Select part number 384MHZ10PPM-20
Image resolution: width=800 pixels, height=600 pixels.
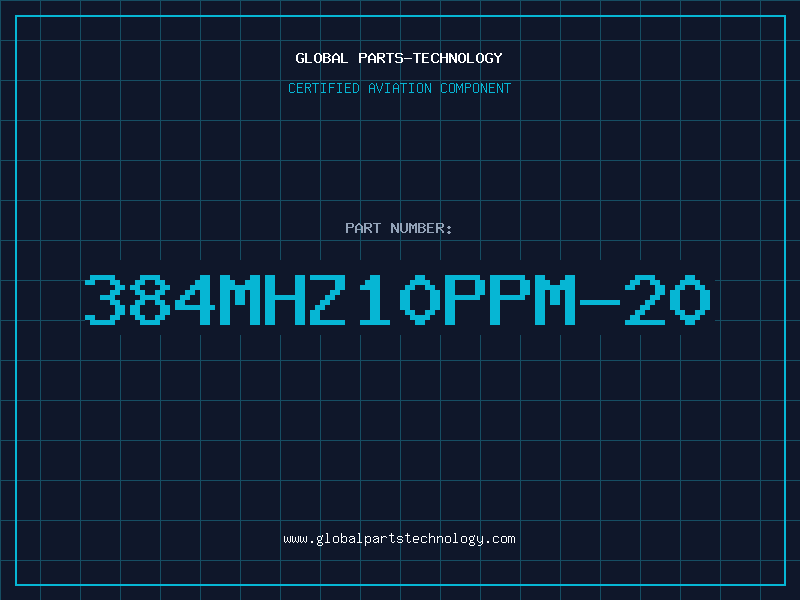[397, 300]
